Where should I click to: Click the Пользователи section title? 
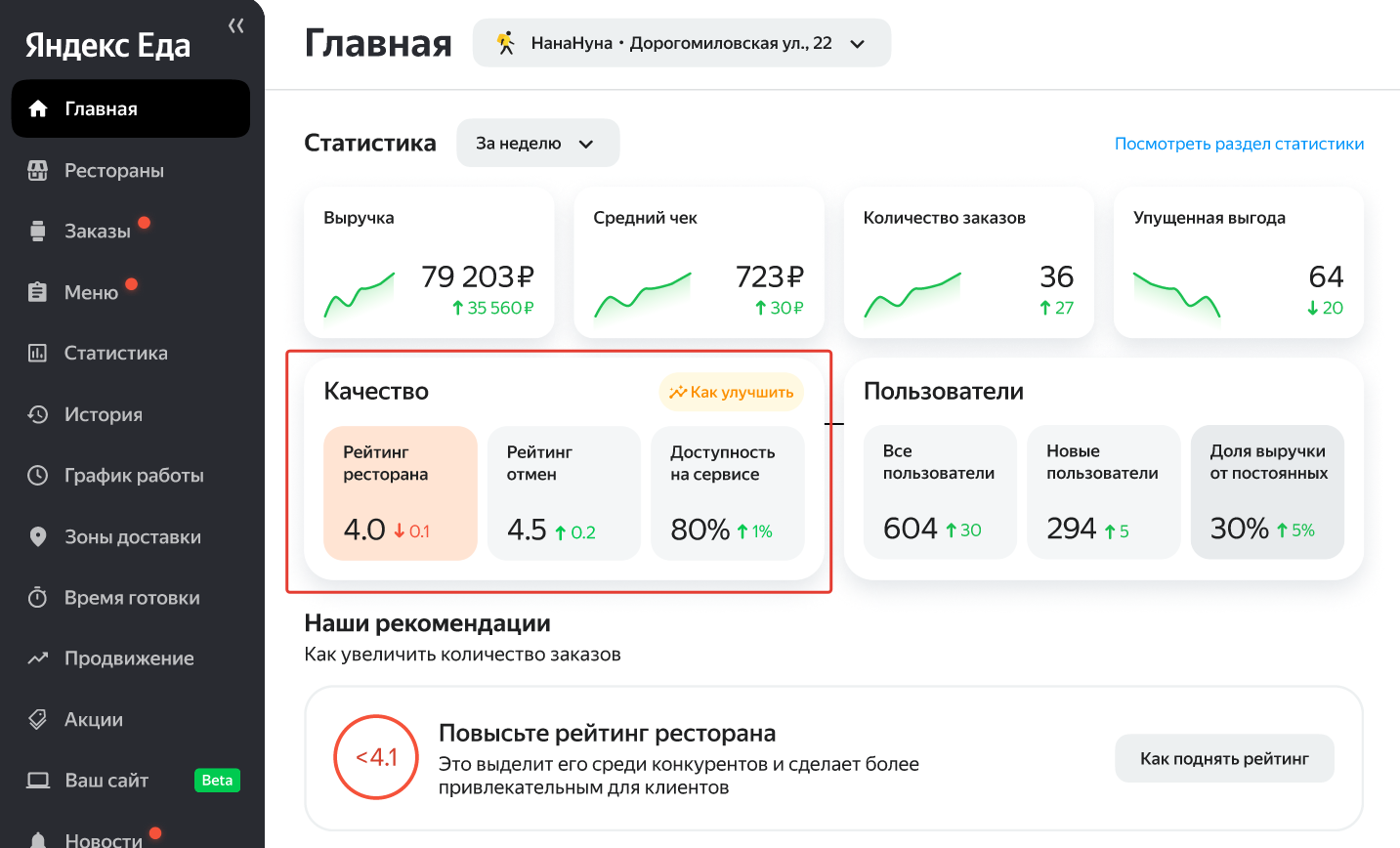(x=944, y=391)
